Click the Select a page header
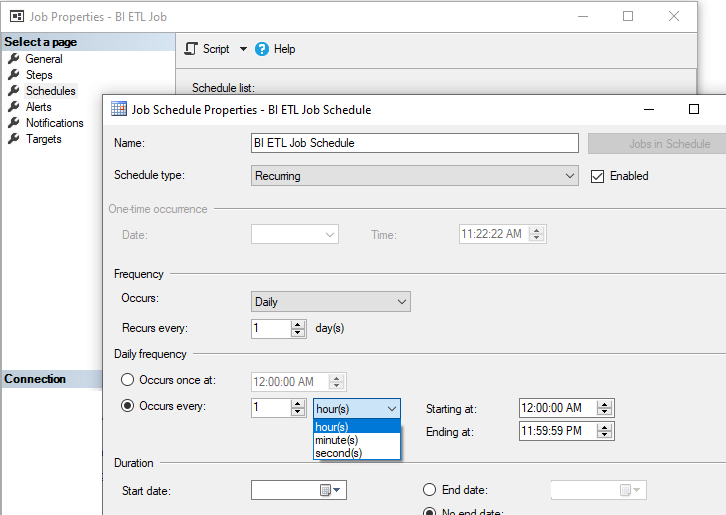The height and width of the screenshot is (515, 726). tap(88, 42)
